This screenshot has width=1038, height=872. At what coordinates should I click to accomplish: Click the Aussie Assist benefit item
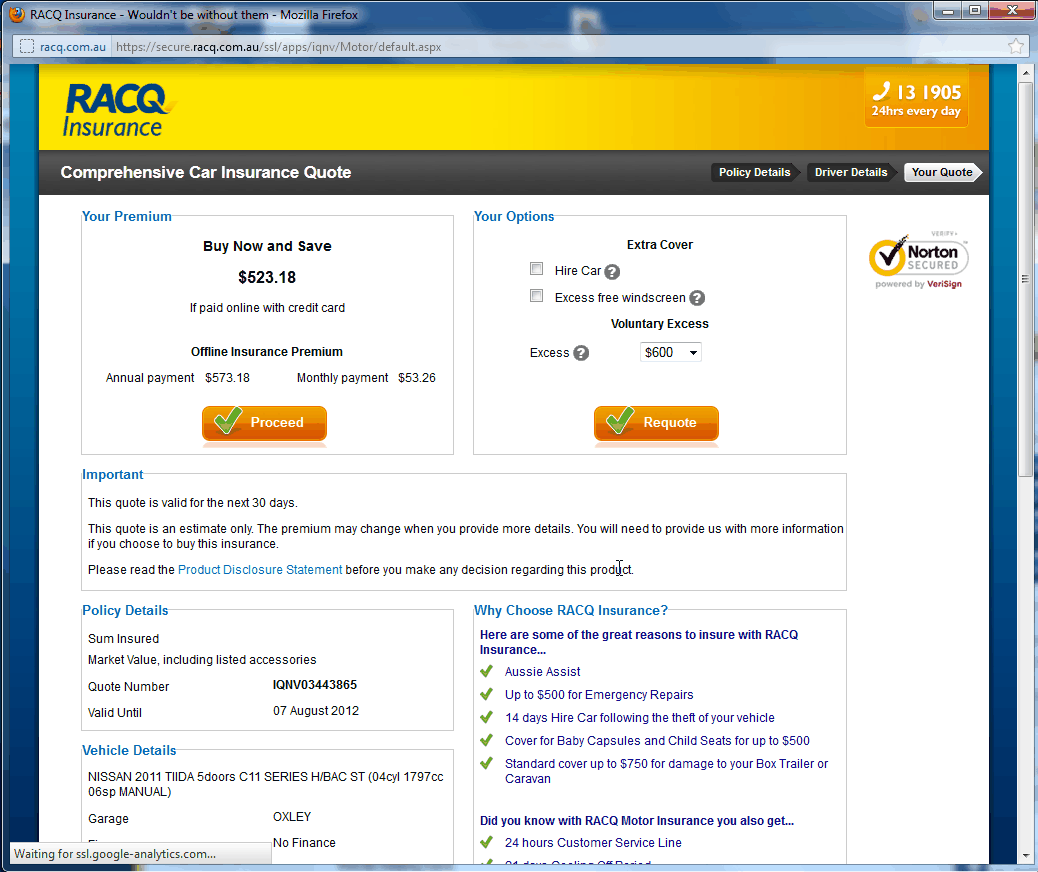[542, 671]
